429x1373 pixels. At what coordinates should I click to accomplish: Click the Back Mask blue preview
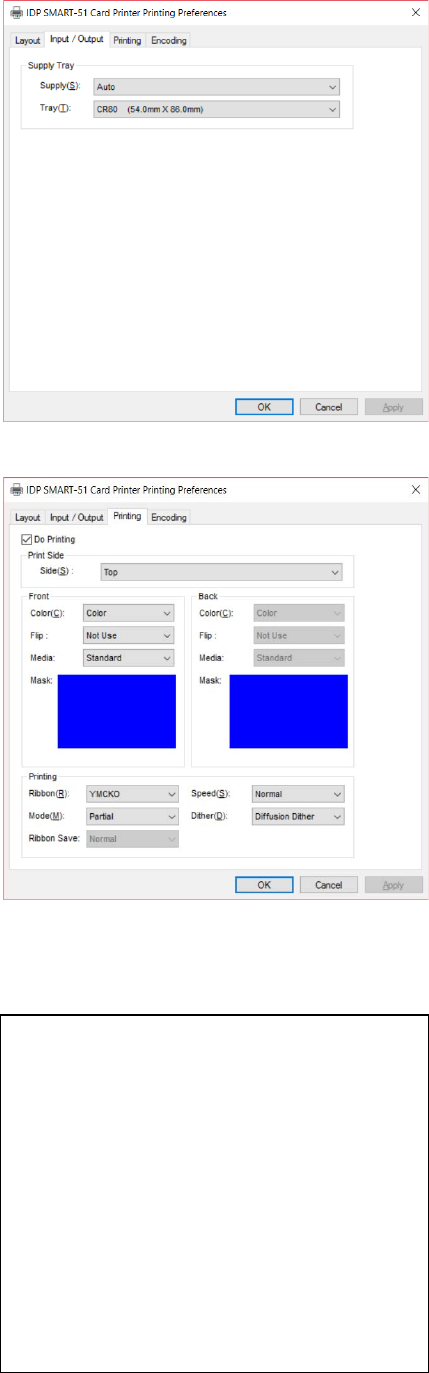tap(288, 711)
